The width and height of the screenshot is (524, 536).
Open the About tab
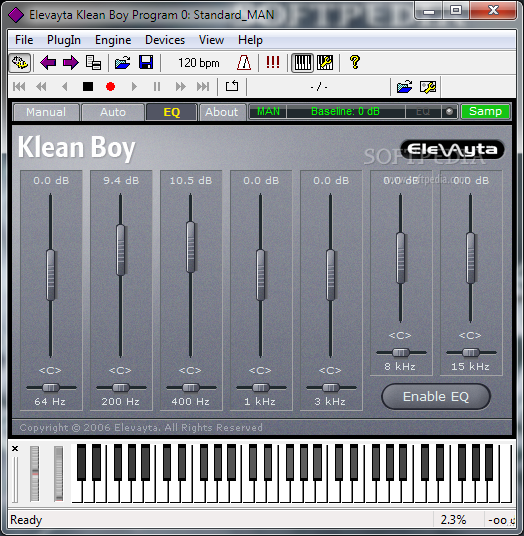pos(222,112)
